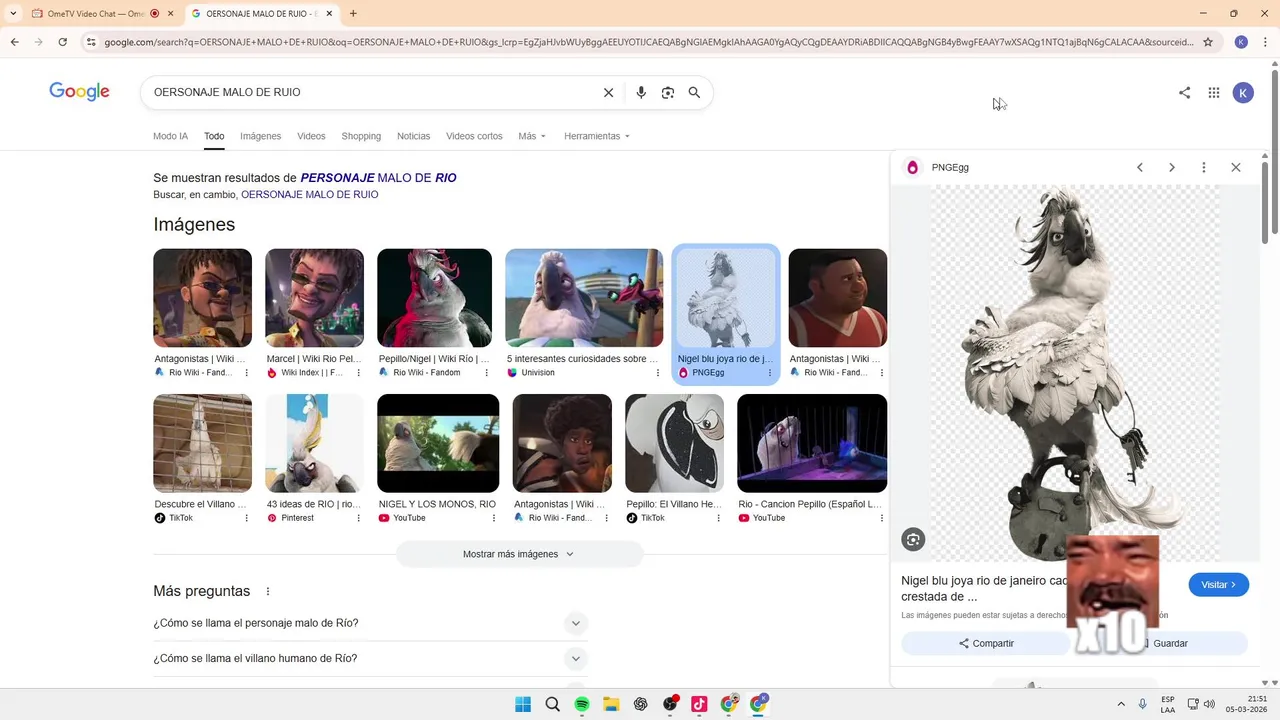Open three-dot menu for Univision result
The width and height of the screenshot is (1280, 720).
click(658, 373)
